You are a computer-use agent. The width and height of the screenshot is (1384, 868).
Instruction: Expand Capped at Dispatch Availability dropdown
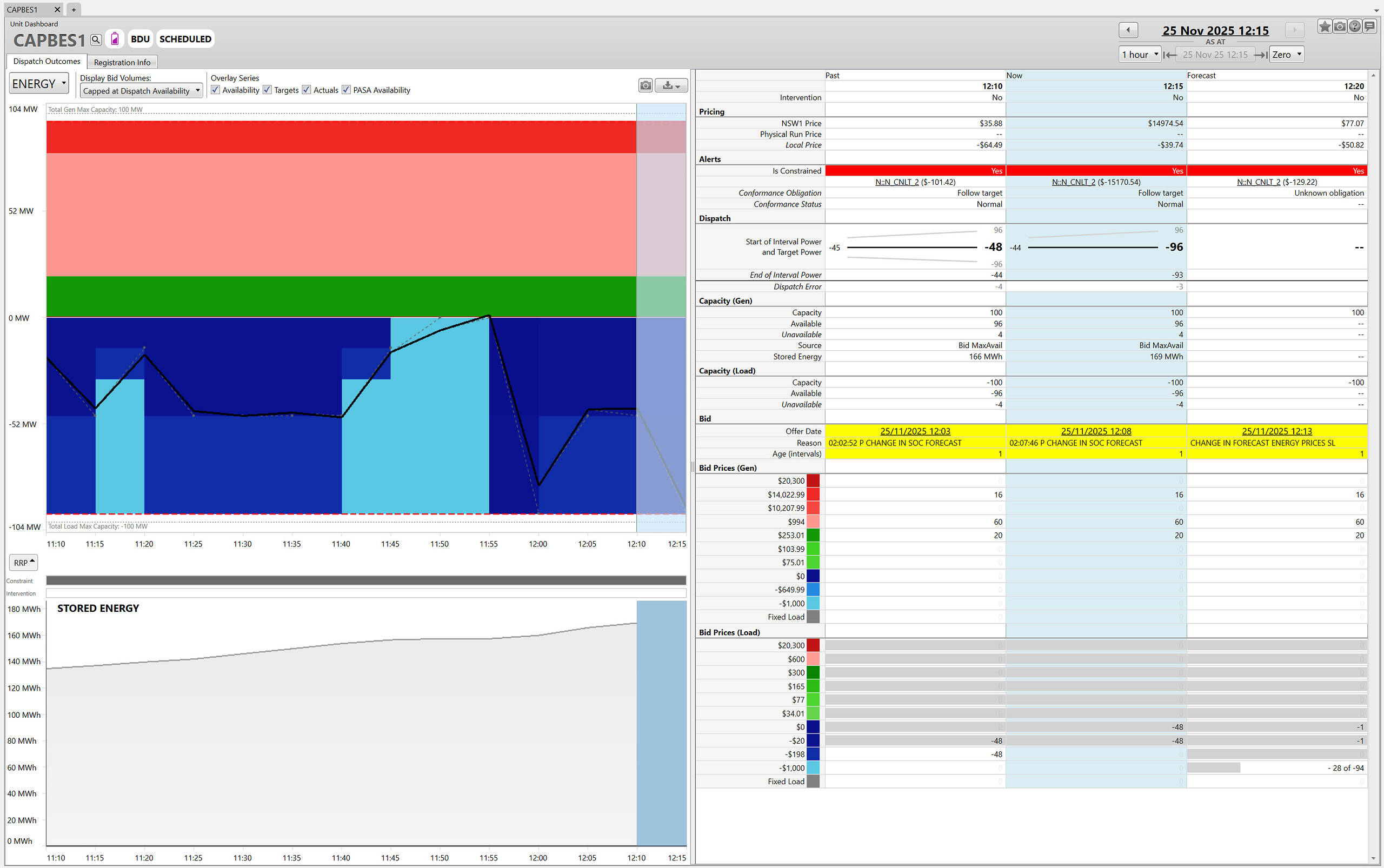(141, 91)
